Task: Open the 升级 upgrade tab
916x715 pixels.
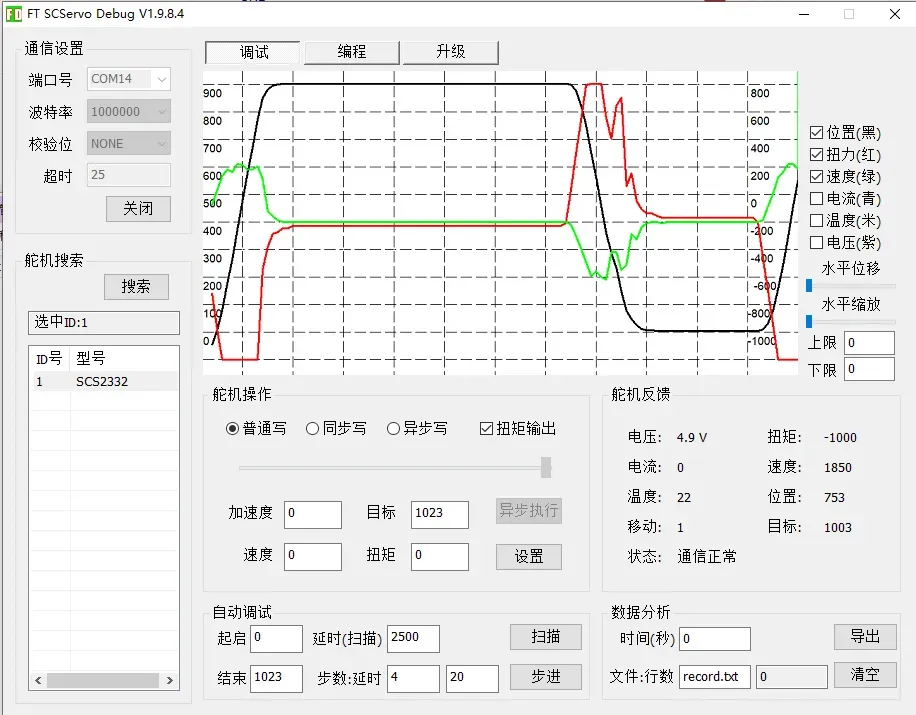Action: pyautogui.click(x=450, y=52)
